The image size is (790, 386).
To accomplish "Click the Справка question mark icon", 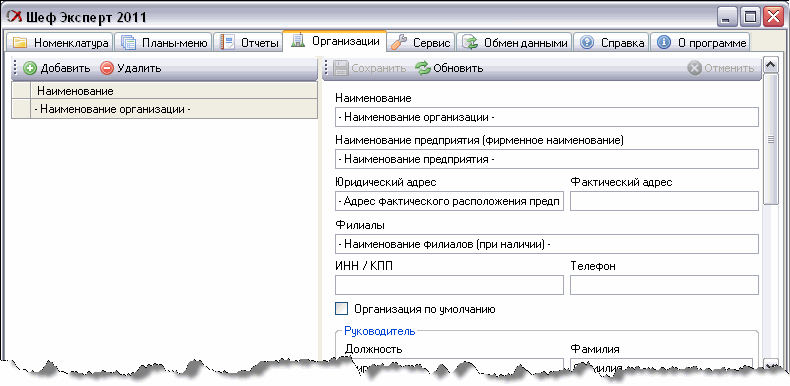I will click(586, 43).
